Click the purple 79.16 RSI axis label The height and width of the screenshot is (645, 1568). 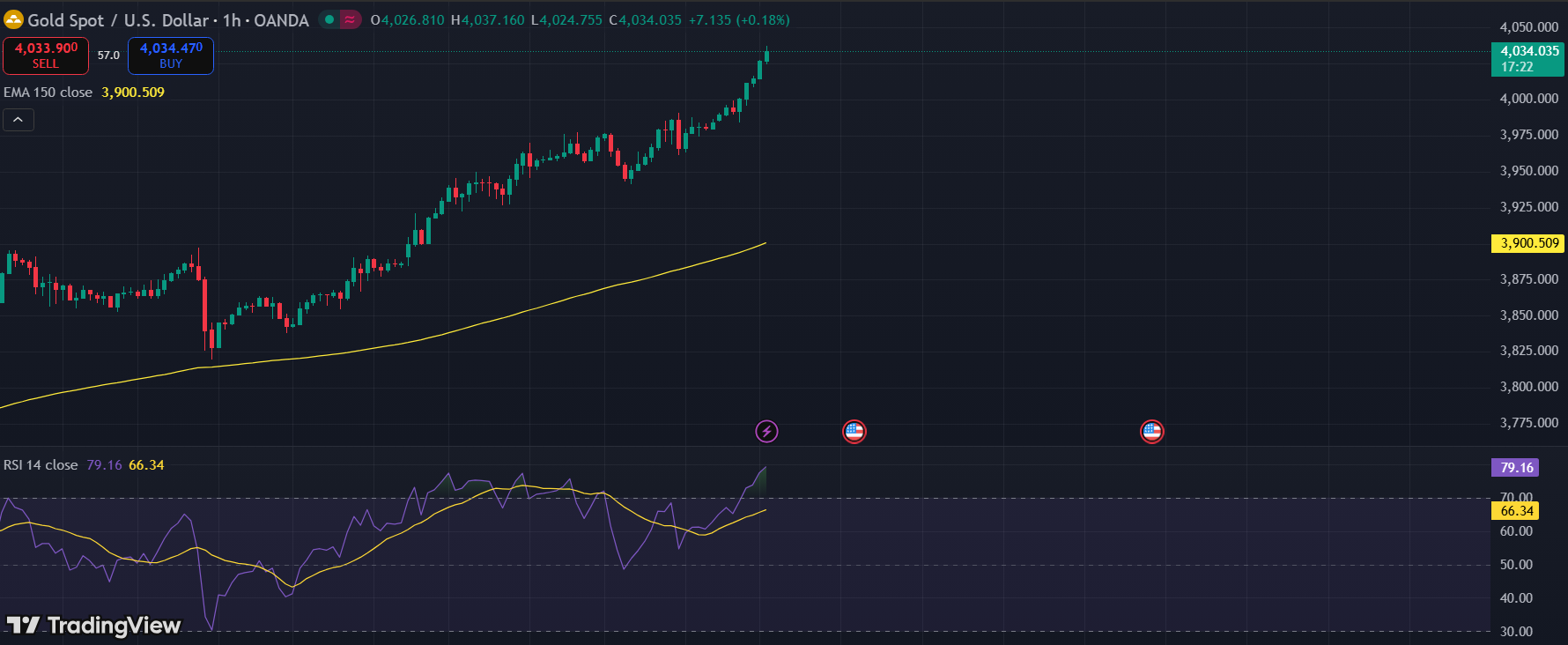(1516, 468)
